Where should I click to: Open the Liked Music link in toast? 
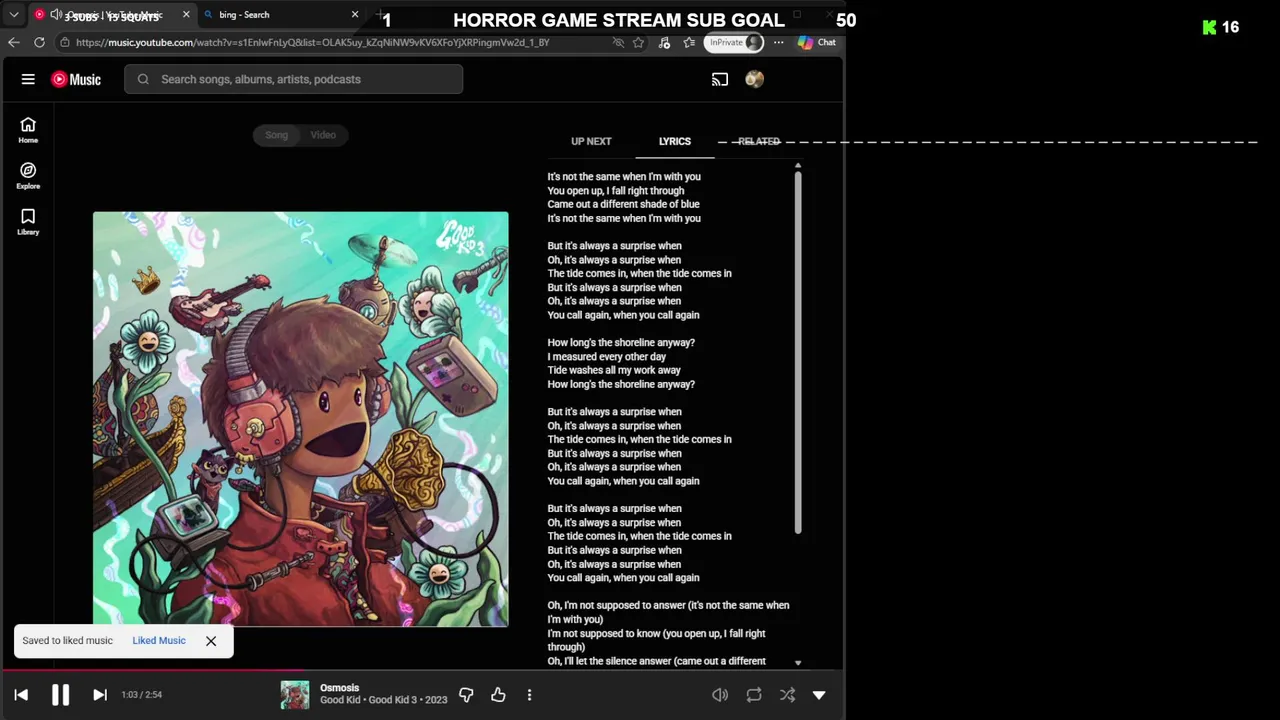click(159, 641)
